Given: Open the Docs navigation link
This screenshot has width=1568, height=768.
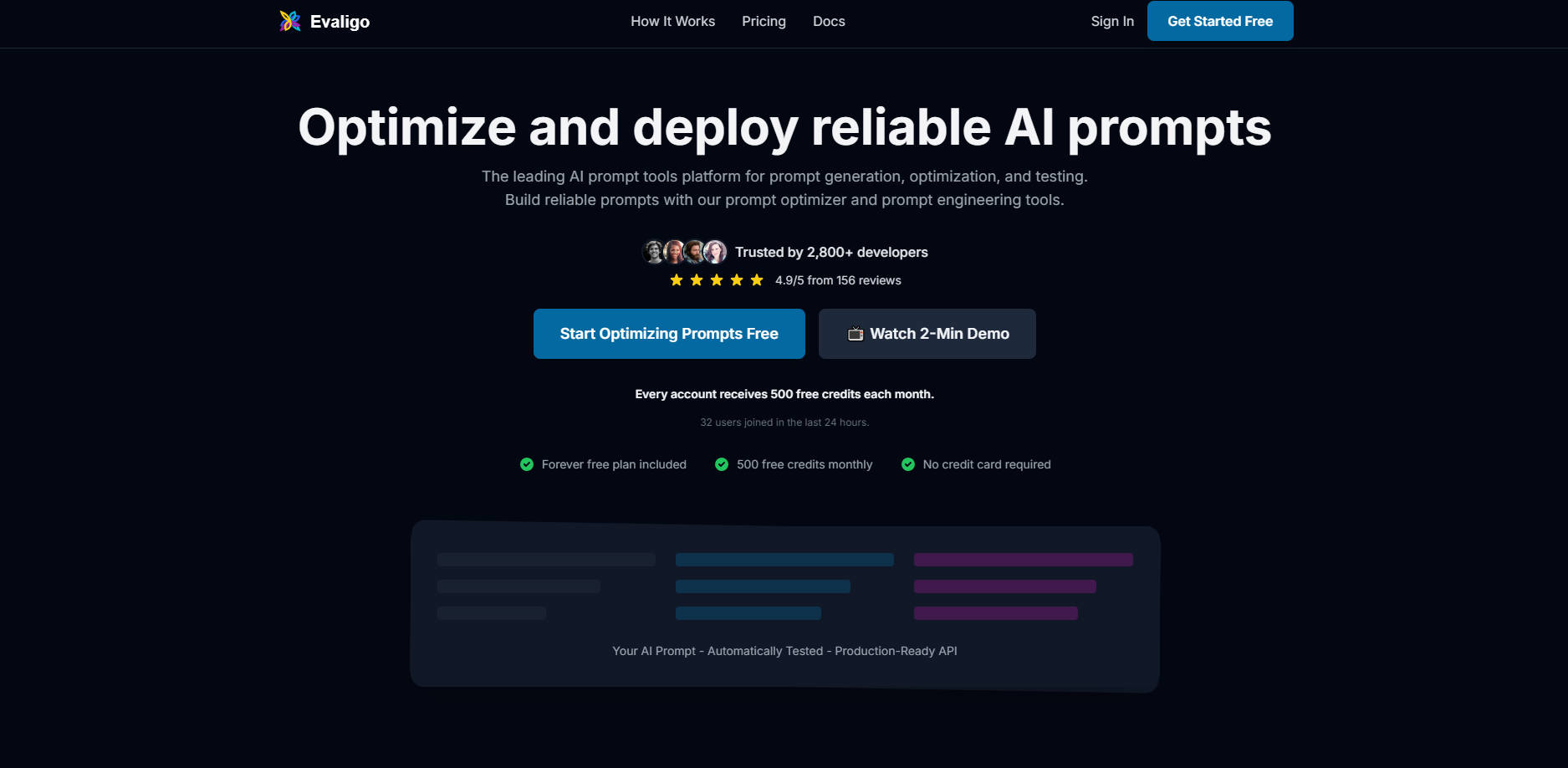Looking at the screenshot, I should pos(829,22).
